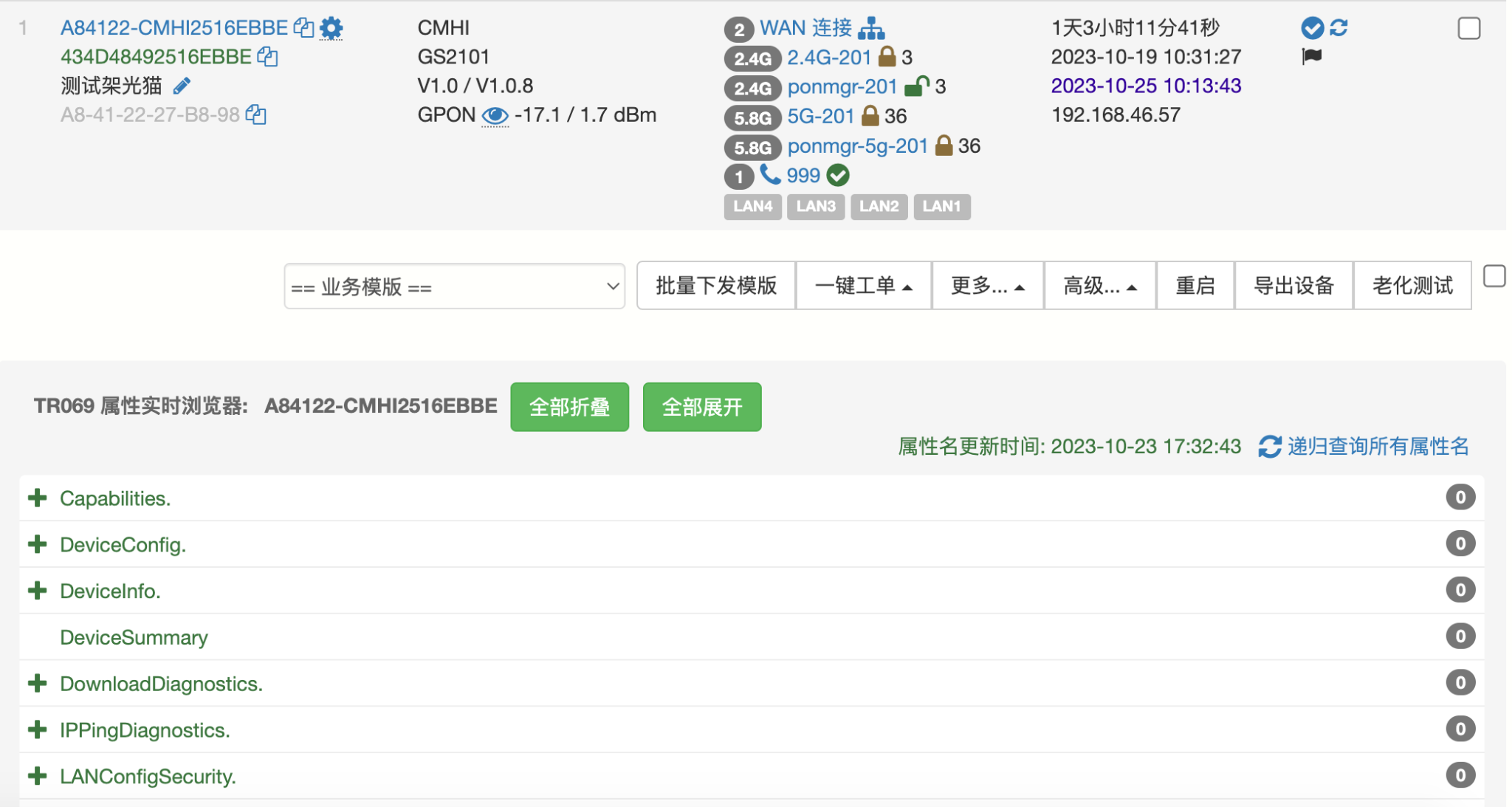The width and height of the screenshot is (1512, 807).
Task: Copy MAC address A8-41-22-27-B8-98 icon
Action: pos(256,114)
